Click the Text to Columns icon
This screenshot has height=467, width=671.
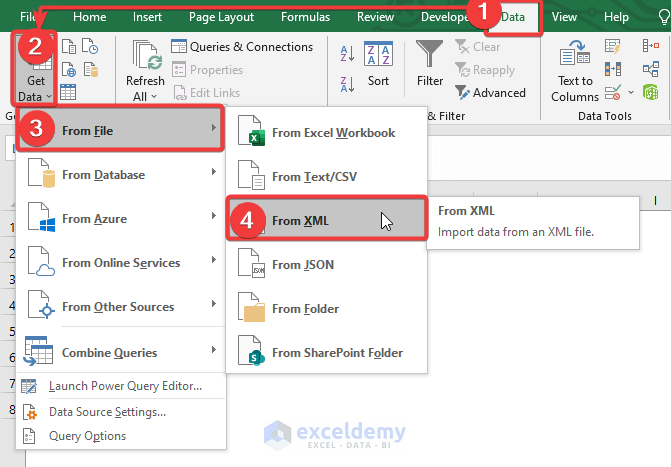coord(575,71)
